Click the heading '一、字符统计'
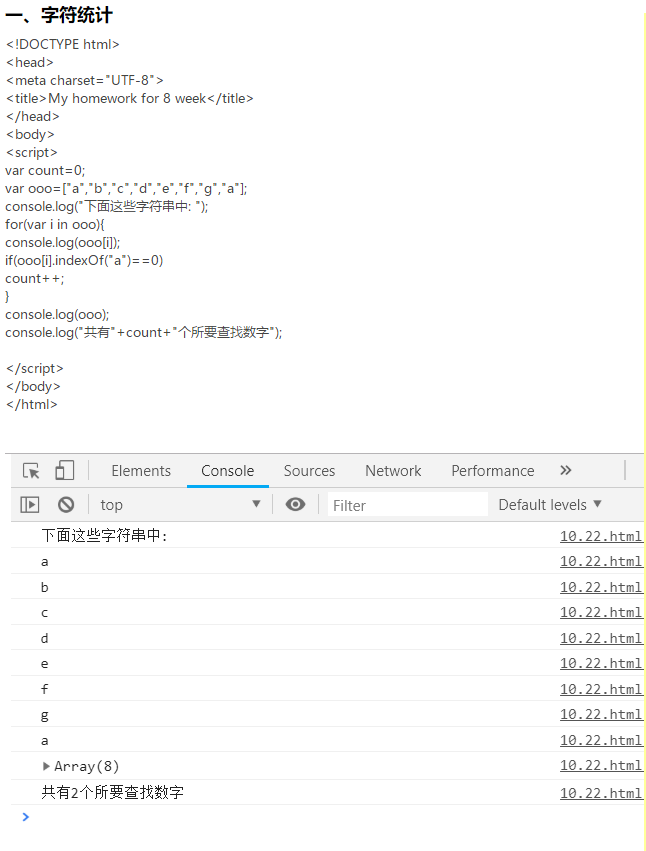Viewport: 646px width, 851px height. [59, 15]
